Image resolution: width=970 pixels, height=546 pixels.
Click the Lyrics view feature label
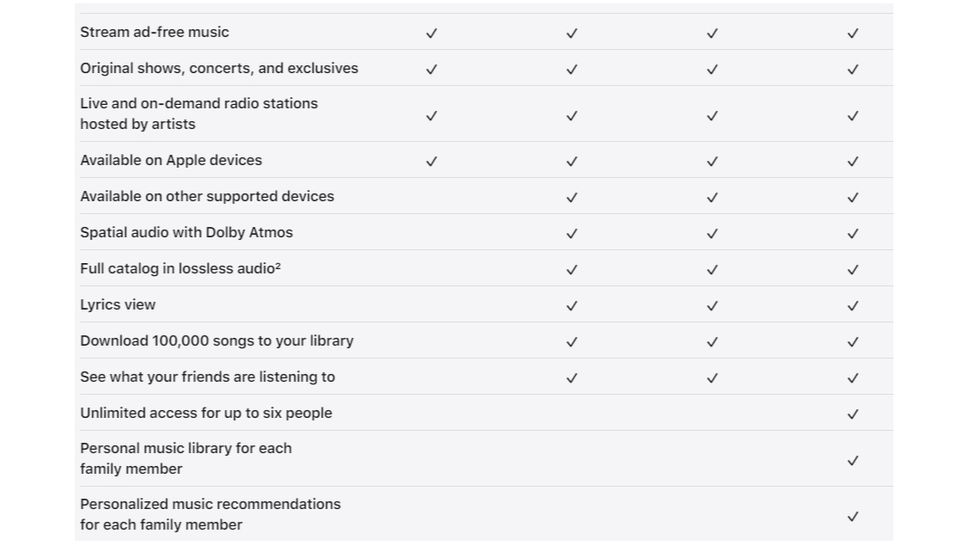(x=118, y=304)
